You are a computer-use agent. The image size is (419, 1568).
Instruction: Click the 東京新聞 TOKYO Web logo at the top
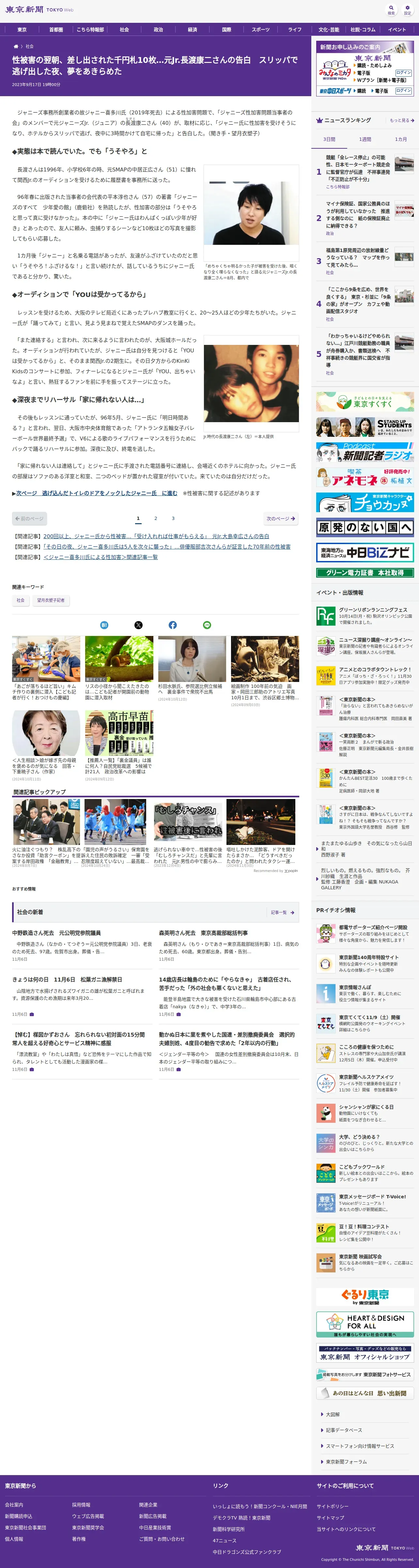click(39, 10)
